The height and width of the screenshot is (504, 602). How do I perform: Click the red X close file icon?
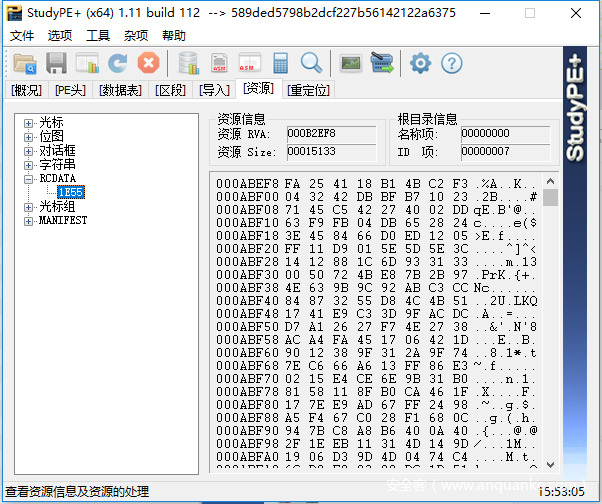pos(148,64)
